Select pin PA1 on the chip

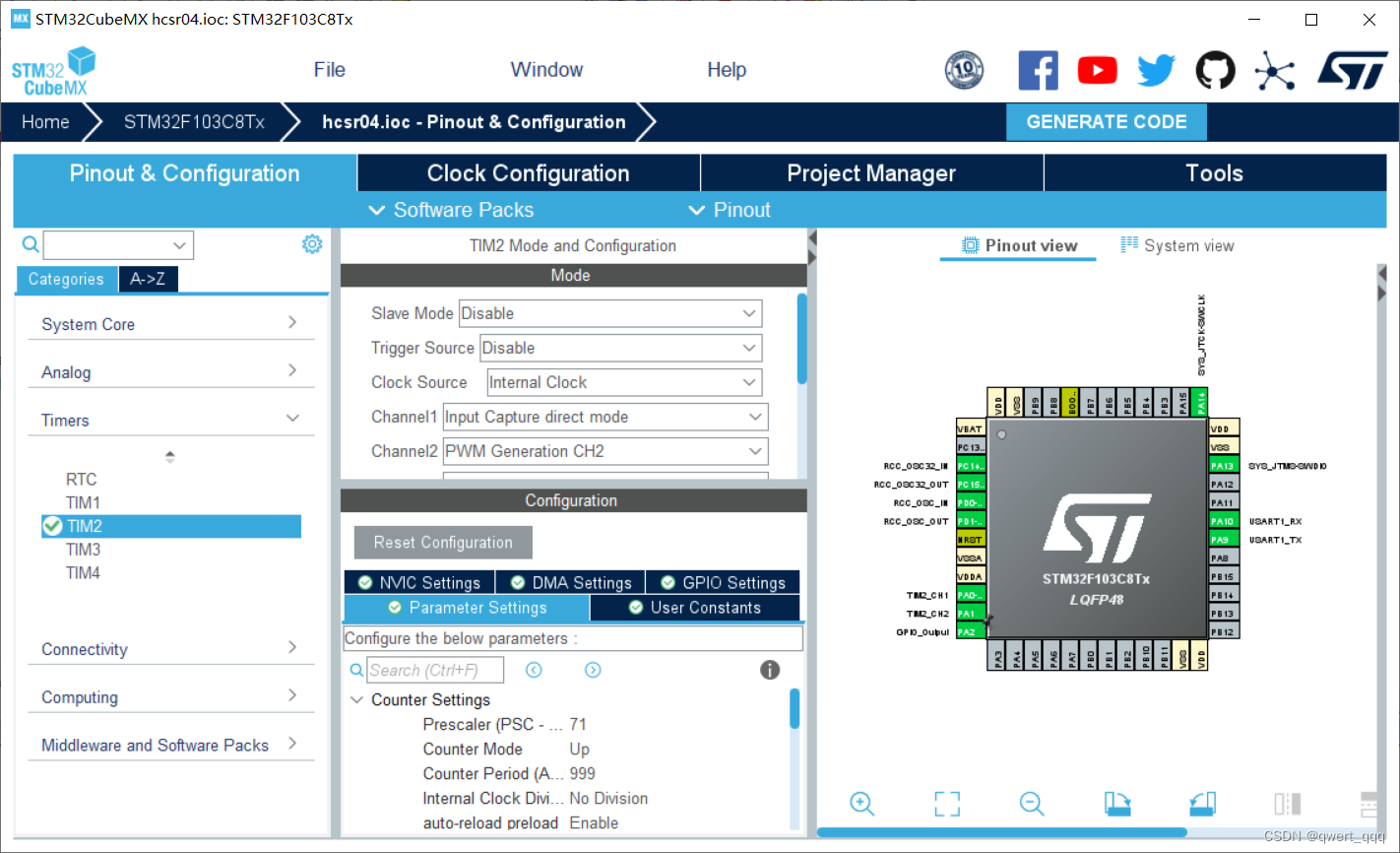(x=971, y=614)
